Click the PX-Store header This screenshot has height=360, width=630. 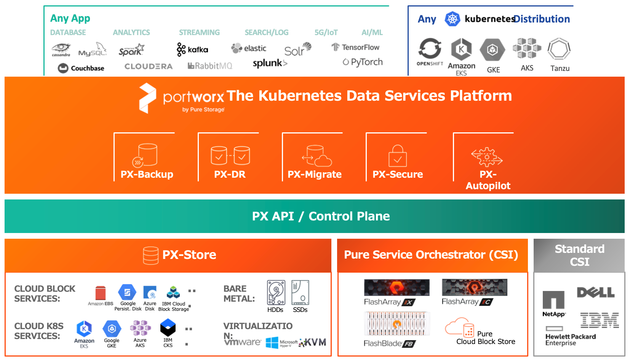point(168,256)
